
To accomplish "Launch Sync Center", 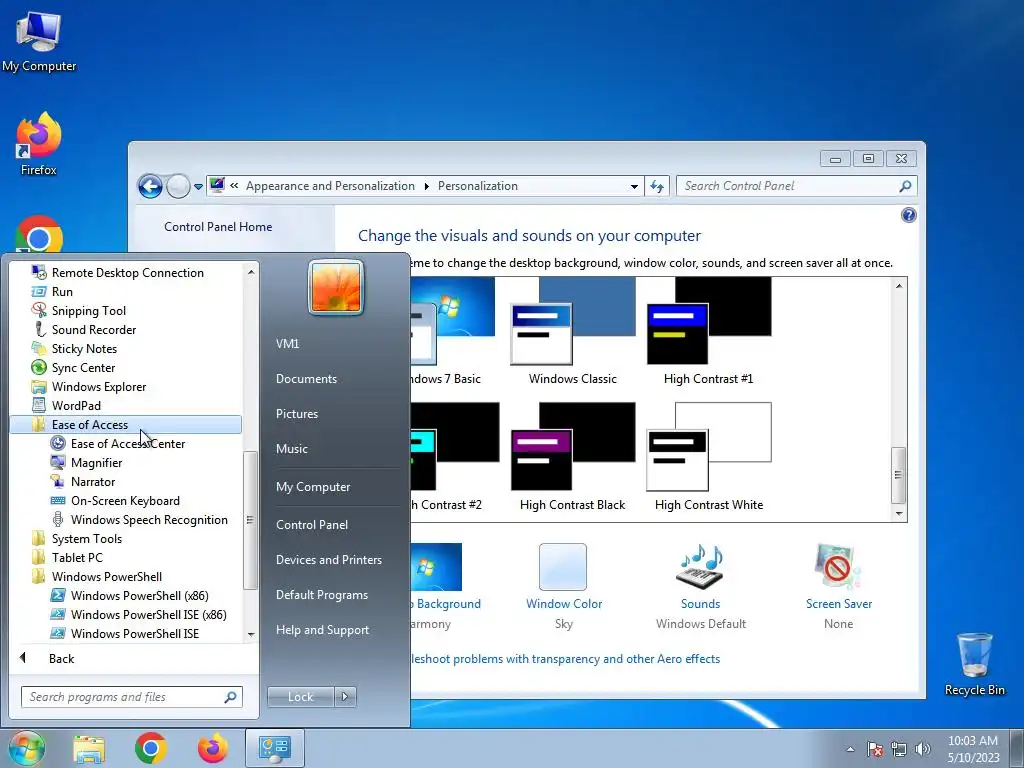I will tap(73, 367).
